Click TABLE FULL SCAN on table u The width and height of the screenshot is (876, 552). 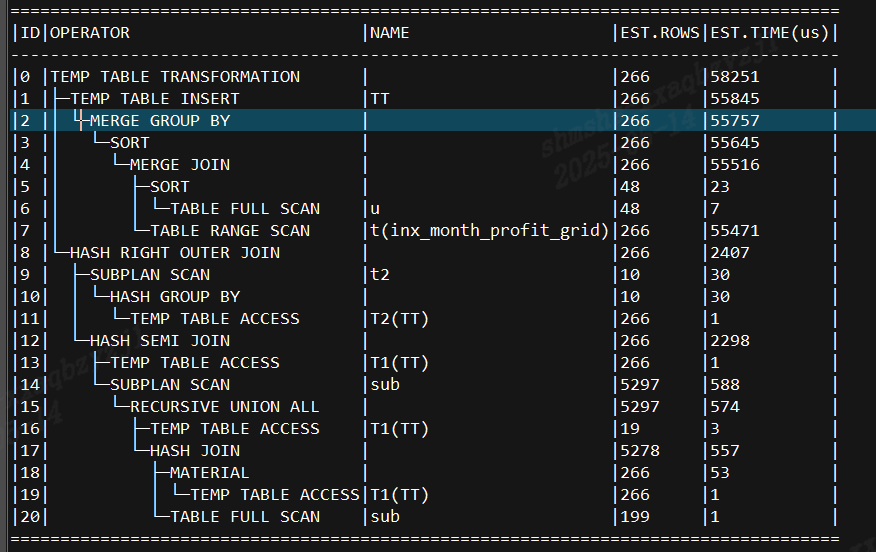[x=245, y=209]
